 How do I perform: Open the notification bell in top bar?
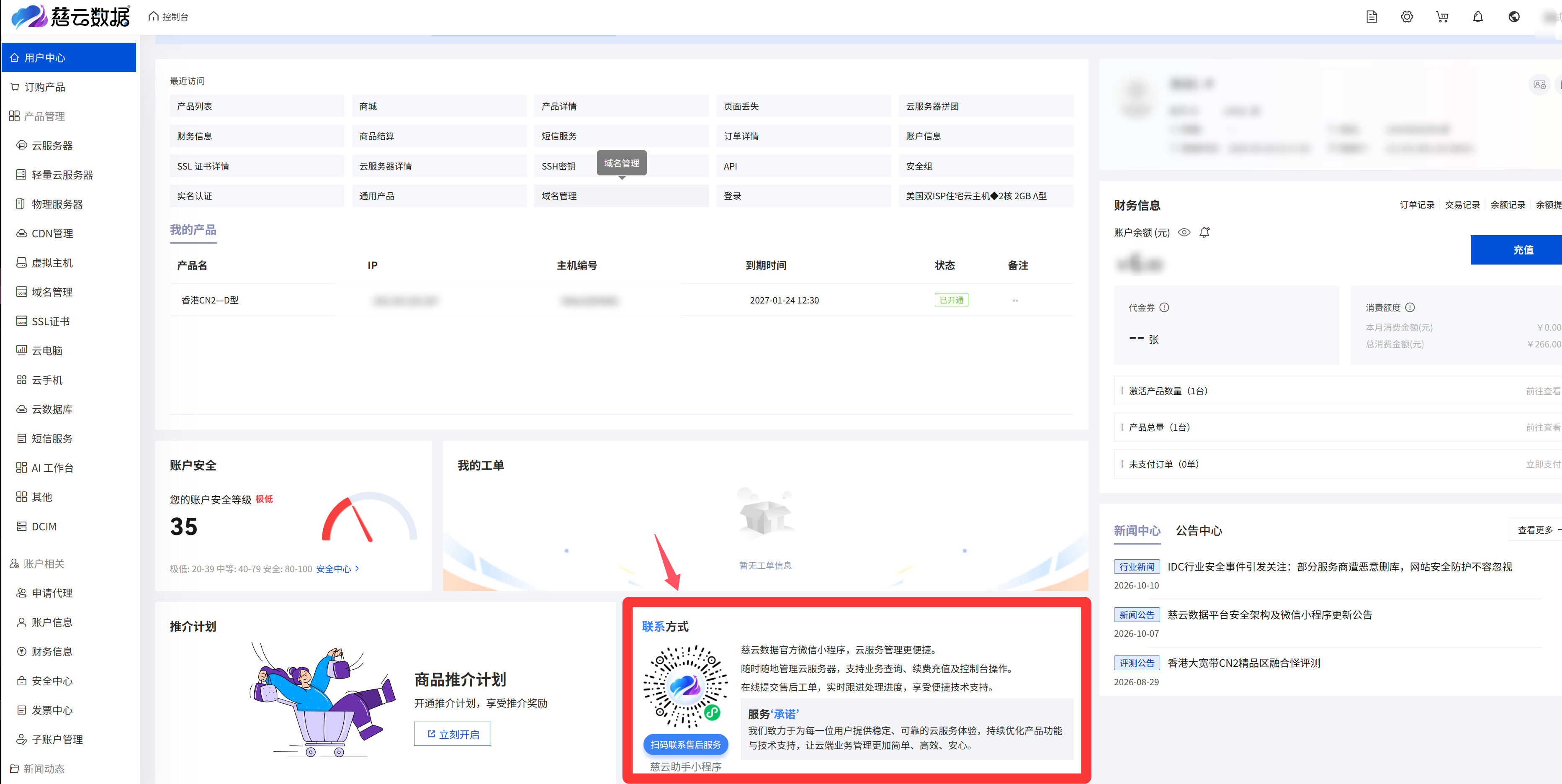pos(1478,17)
